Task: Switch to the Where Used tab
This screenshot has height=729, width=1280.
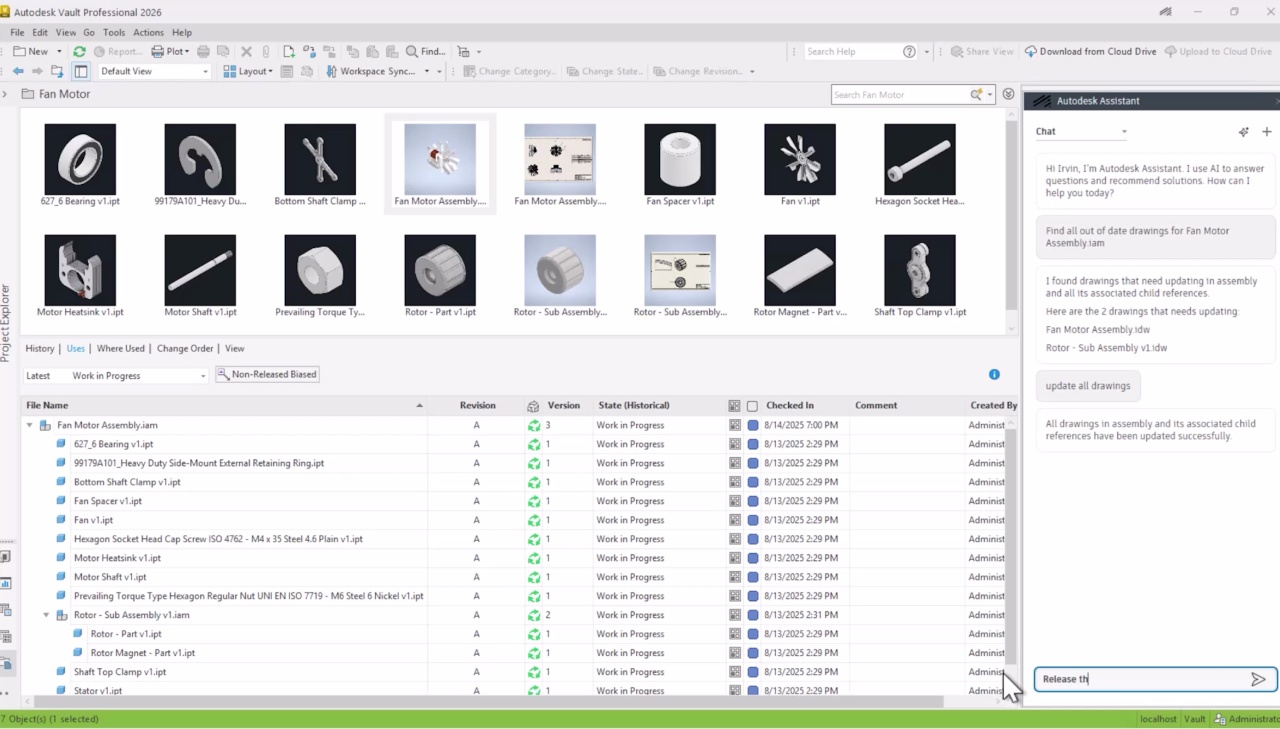Action: click(121, 349)
